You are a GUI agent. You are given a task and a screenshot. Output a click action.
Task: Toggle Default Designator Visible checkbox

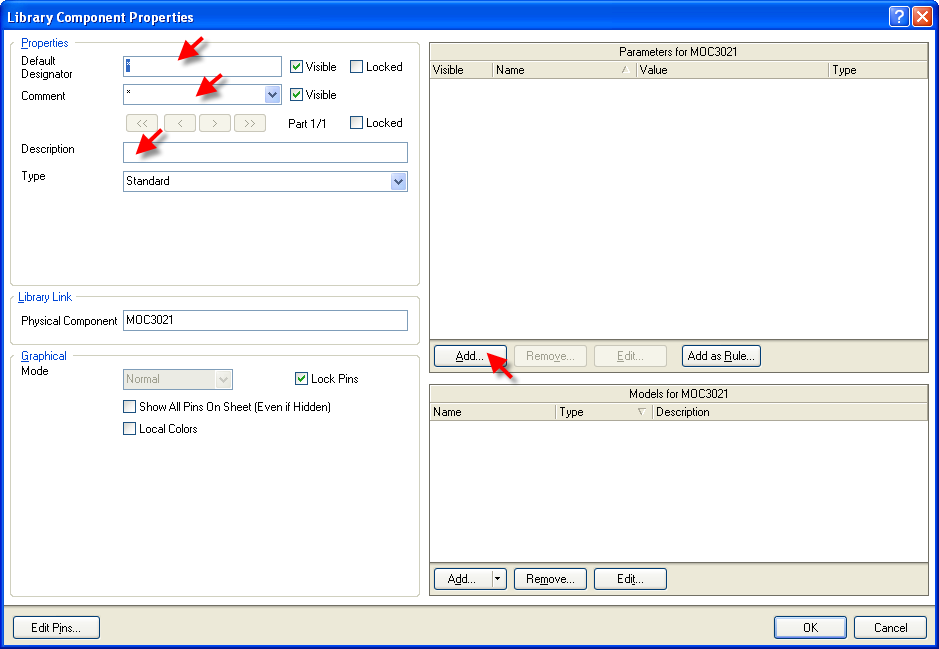pyautogui.click(x=296, y=67)
